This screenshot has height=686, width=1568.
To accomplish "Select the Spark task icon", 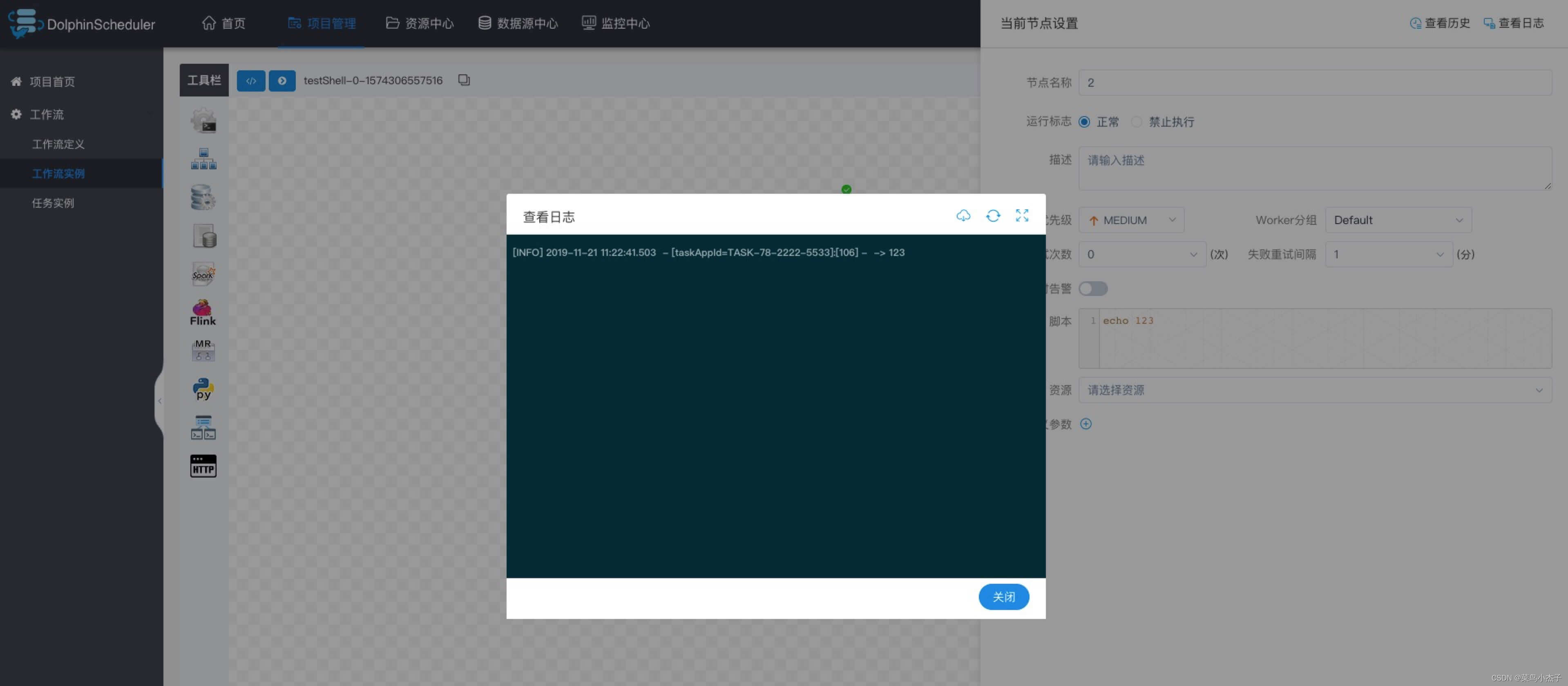I will [203, 274].
